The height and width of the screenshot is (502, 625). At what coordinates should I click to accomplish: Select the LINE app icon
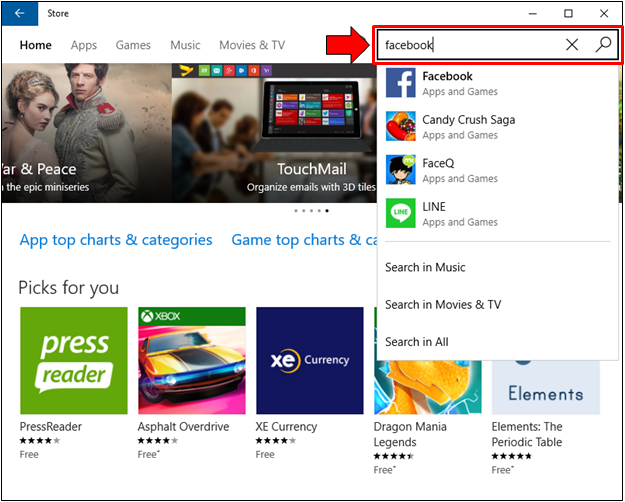point(401,214)
